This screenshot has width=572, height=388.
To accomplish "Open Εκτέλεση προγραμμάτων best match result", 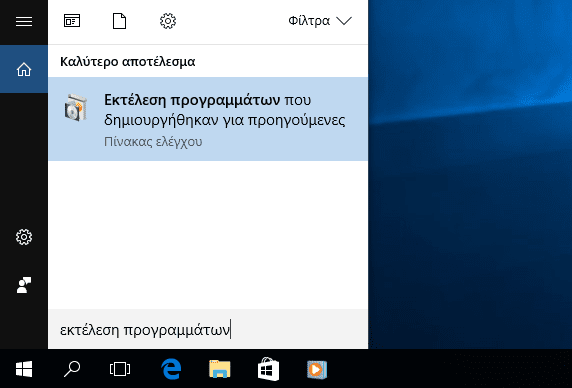I will click(208, 119).
